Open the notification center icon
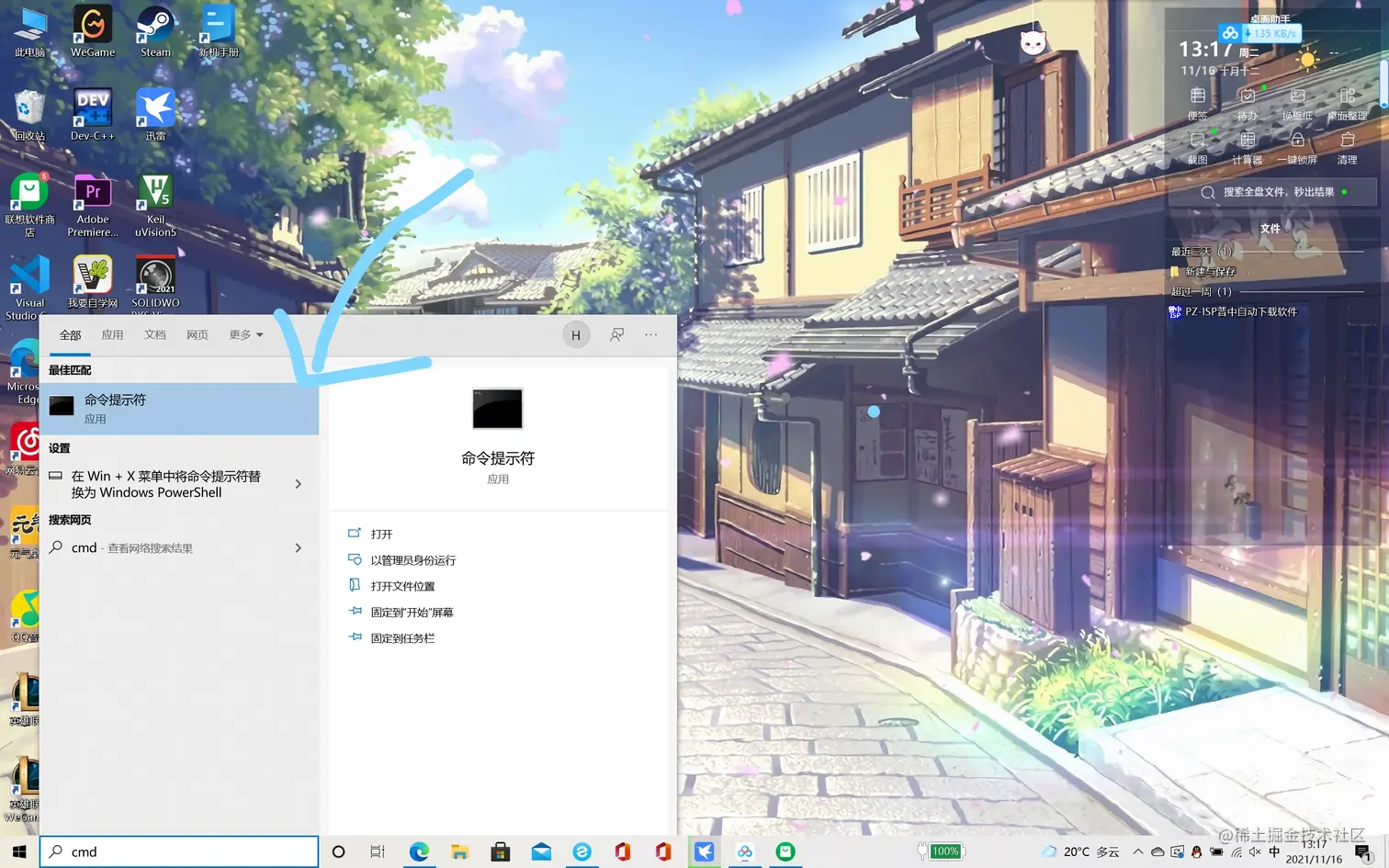Image resolution: width=1389 pixels, height=868 pixels. [1363, 852]
